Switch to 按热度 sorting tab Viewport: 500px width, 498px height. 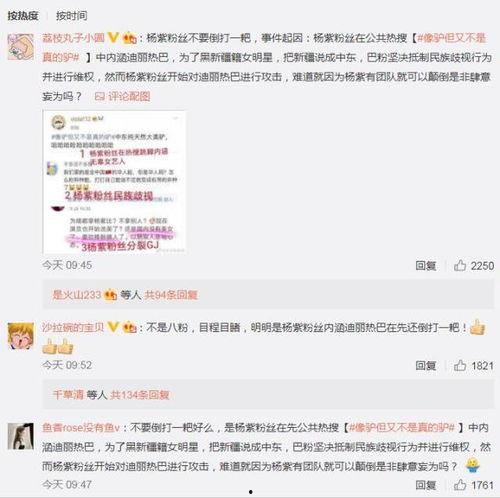coord(23,16)
